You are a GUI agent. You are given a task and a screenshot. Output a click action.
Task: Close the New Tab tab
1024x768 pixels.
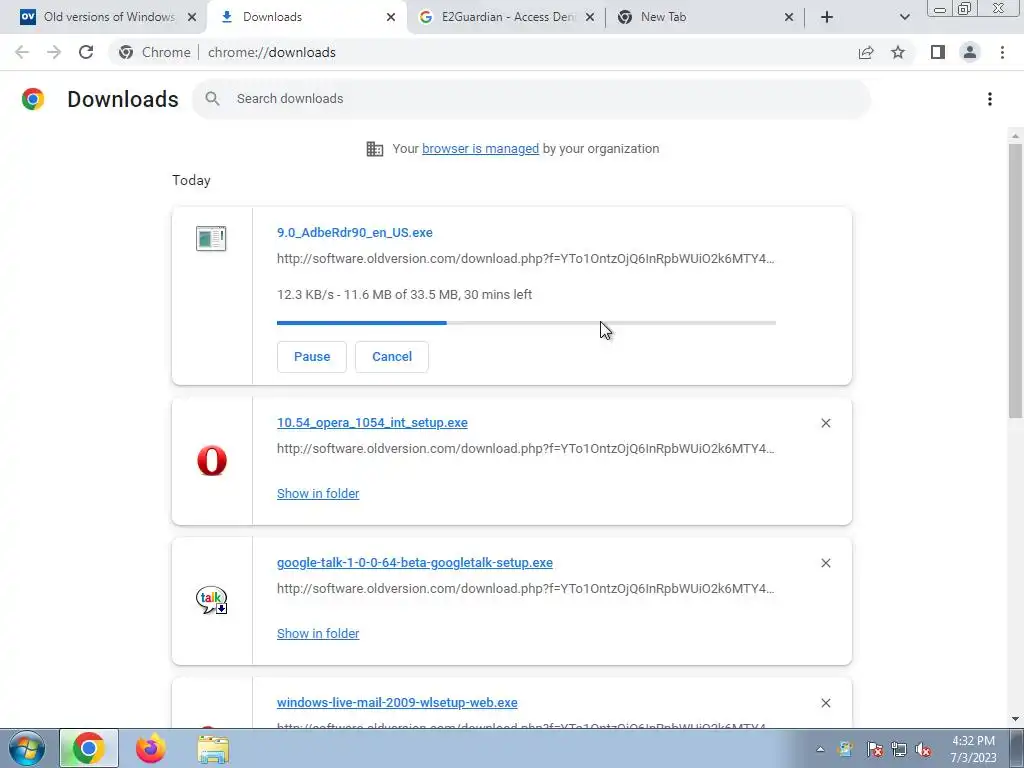[x=789, y=17]
